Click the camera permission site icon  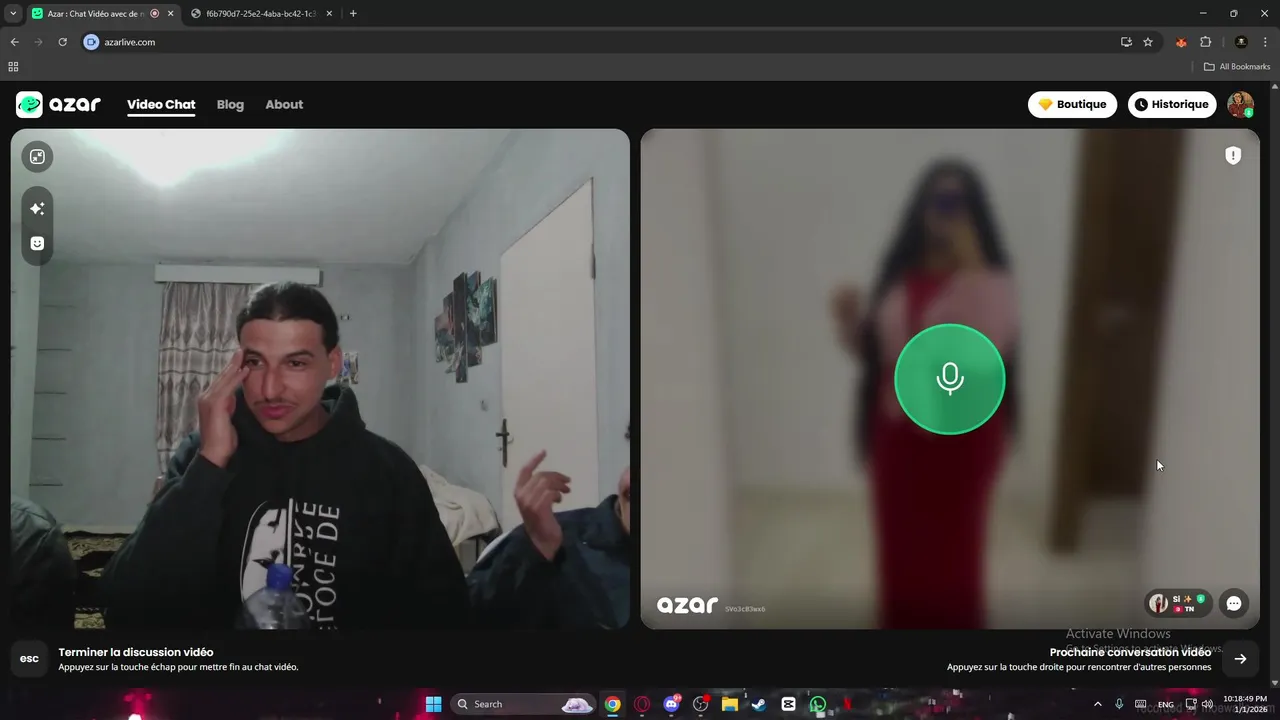(x=92, y=42)
